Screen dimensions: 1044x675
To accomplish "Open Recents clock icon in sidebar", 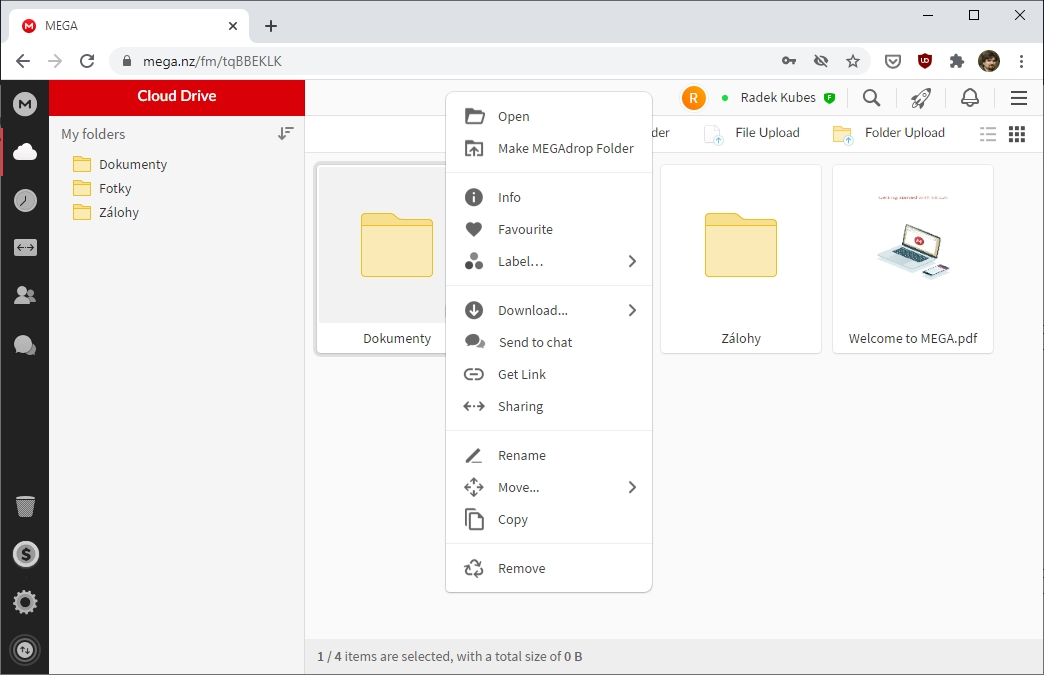I will tap(25, 200).
